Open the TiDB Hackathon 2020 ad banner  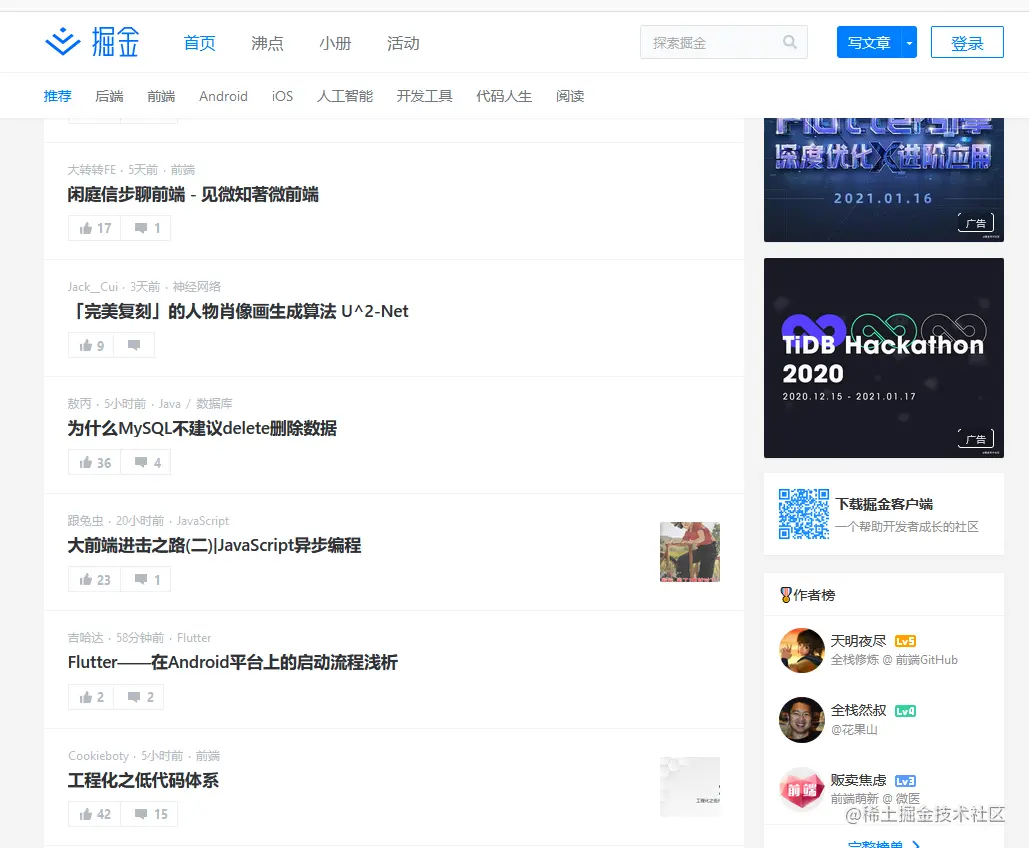click(883, 358)
